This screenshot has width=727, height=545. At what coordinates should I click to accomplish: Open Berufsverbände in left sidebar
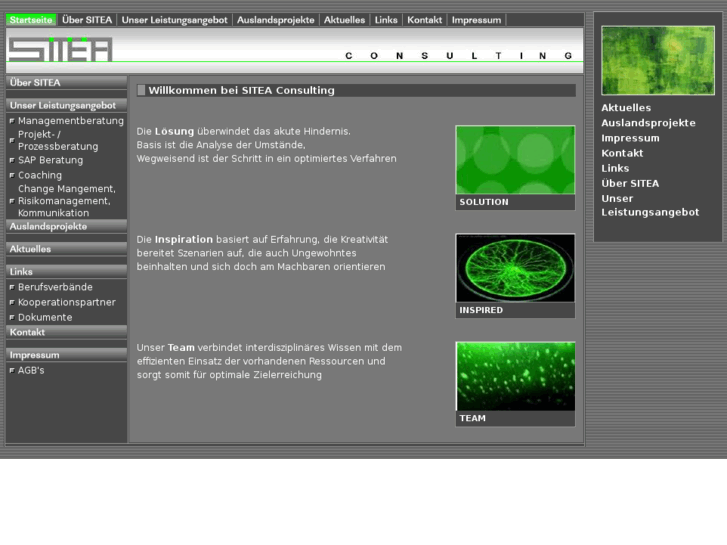tap(55, 287)
